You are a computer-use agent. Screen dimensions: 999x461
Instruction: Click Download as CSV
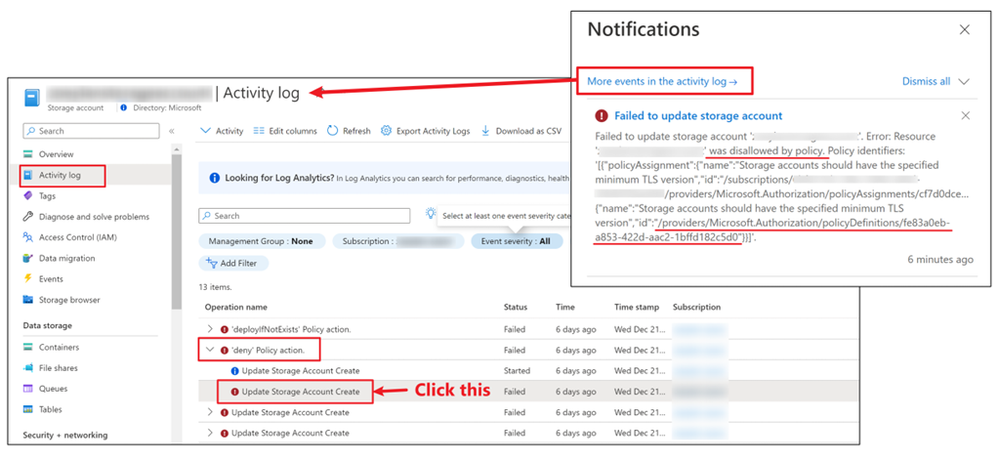point(521,131)
